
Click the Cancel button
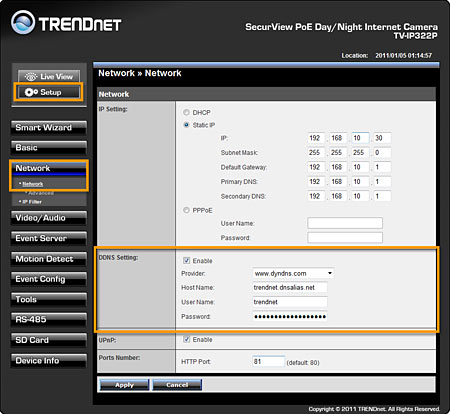pyautogui.click(x=177, y=385)
